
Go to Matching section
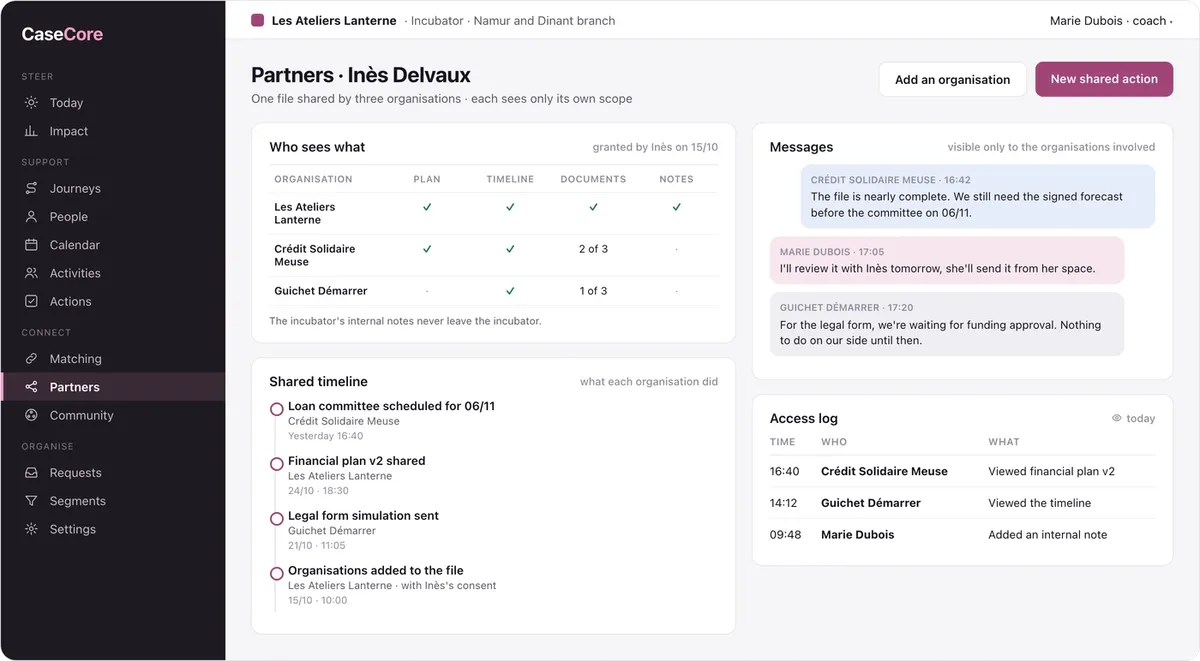pyautogui.click(x=113, y=359)
